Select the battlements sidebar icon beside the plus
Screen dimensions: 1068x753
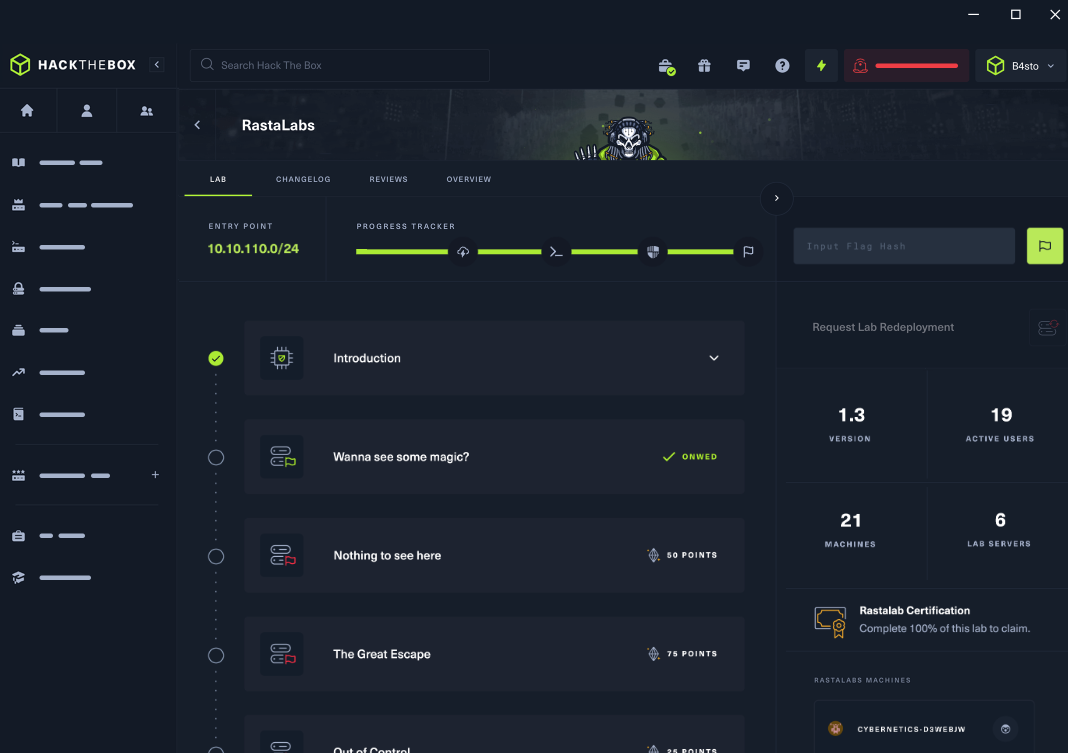[18, 475]
